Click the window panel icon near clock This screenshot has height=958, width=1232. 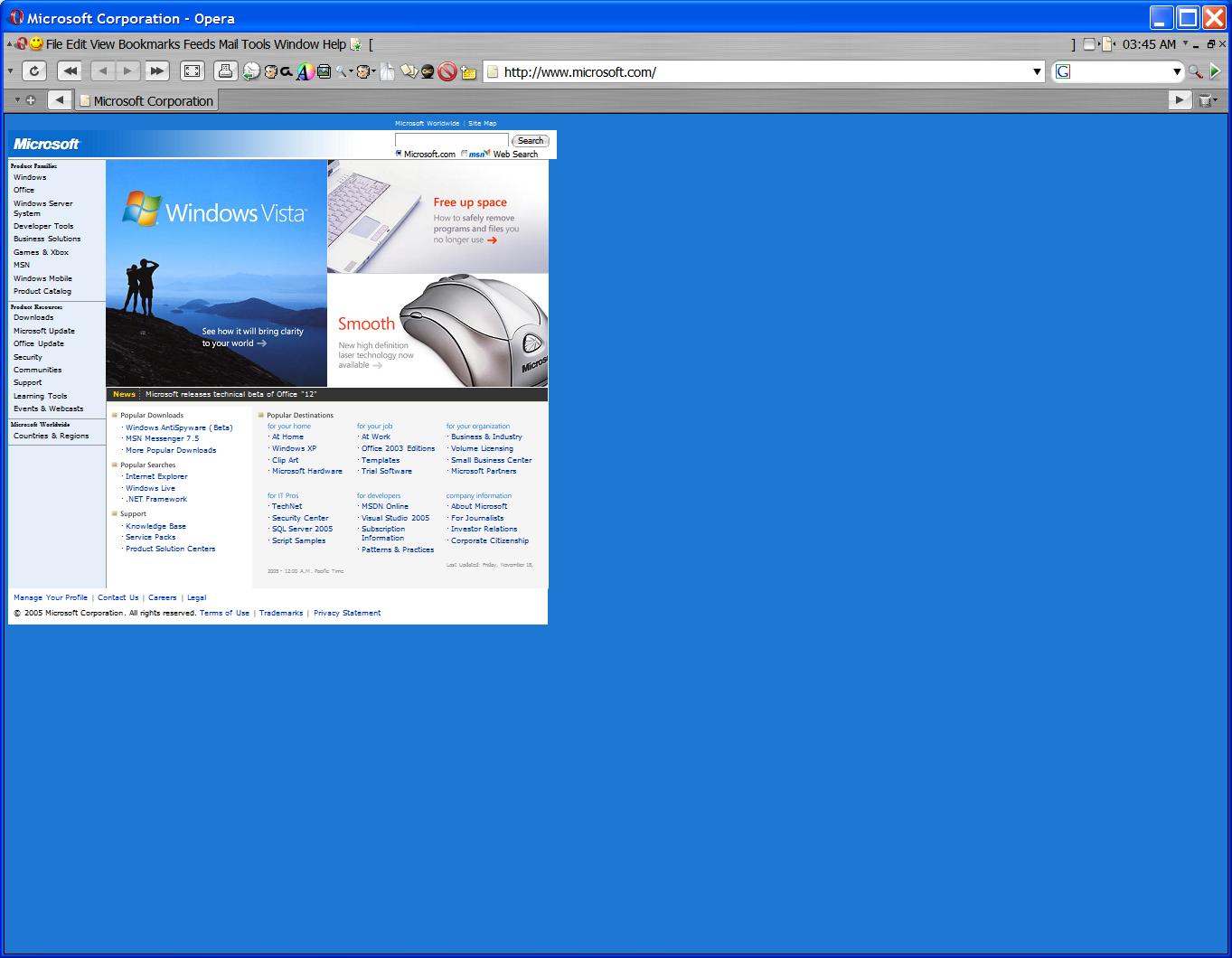coord(1089,44)
